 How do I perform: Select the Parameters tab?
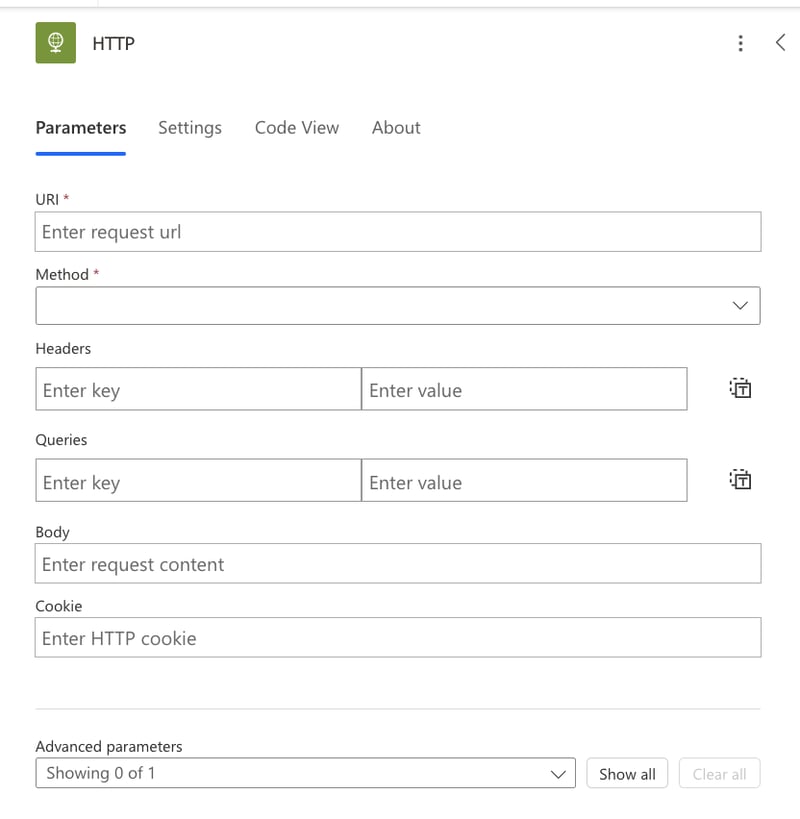pyautogui.click(x=81, y=128)
